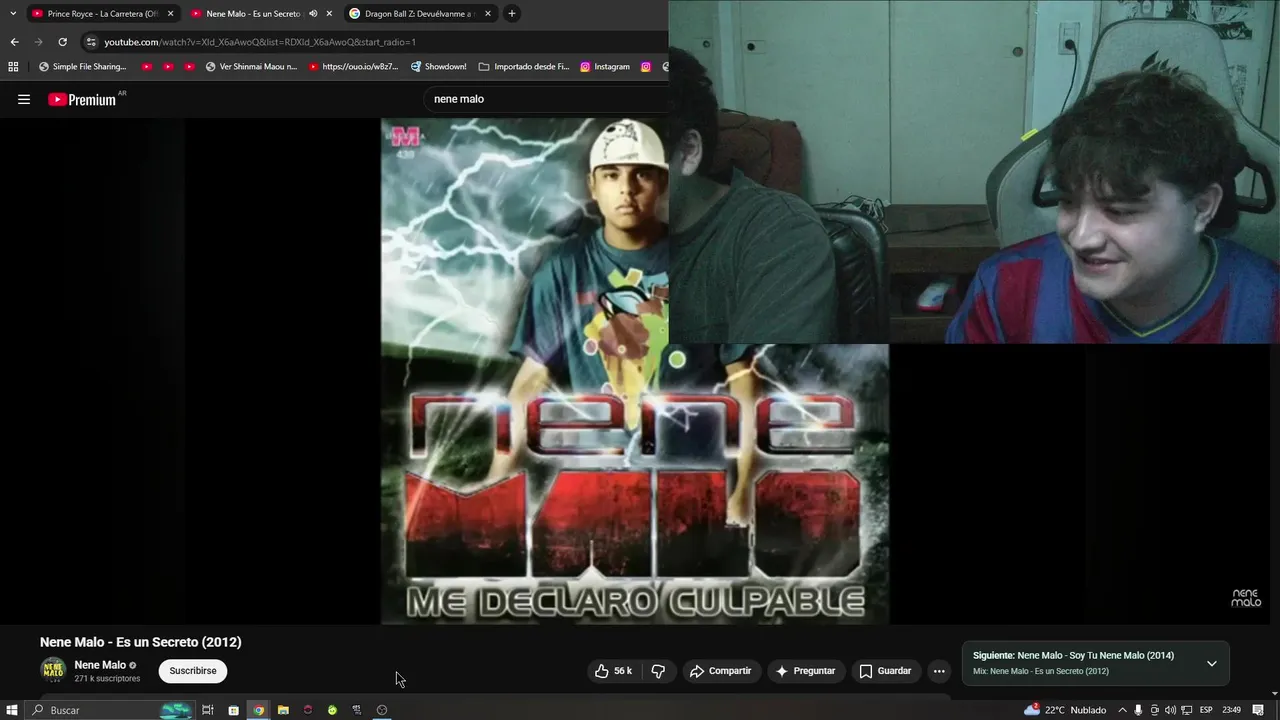
Task: Open the YouTube hamburger guide menu
Action: coord(24,99)
